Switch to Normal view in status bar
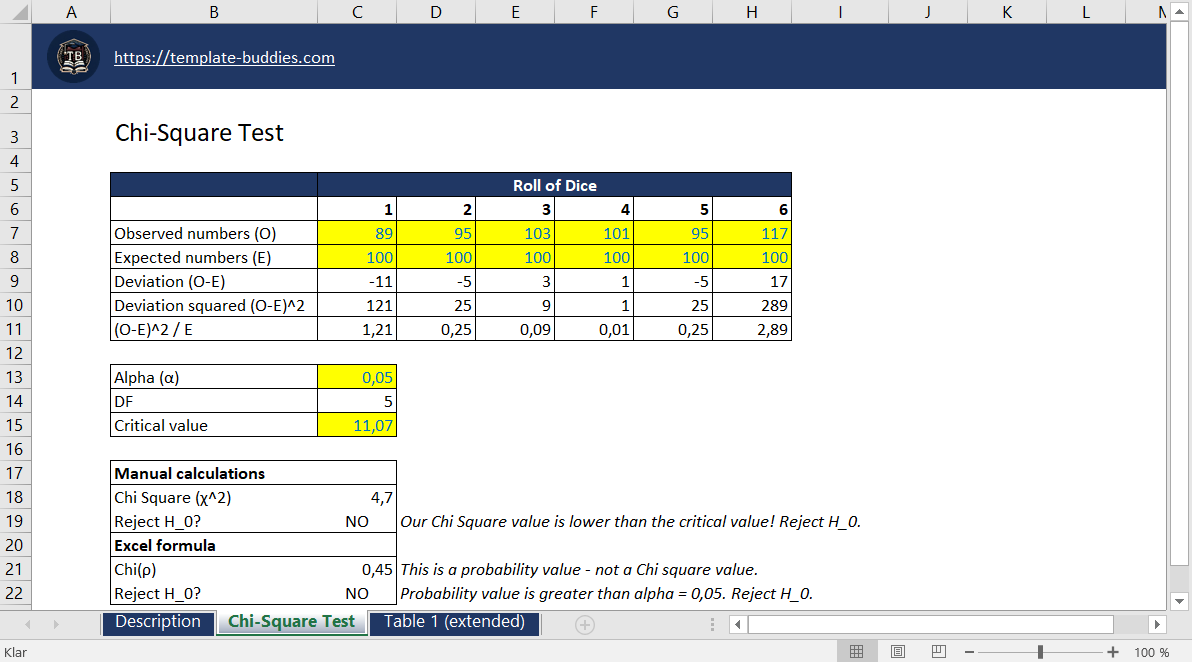This screenshot has width=1192, height=662. coord(857,650)
